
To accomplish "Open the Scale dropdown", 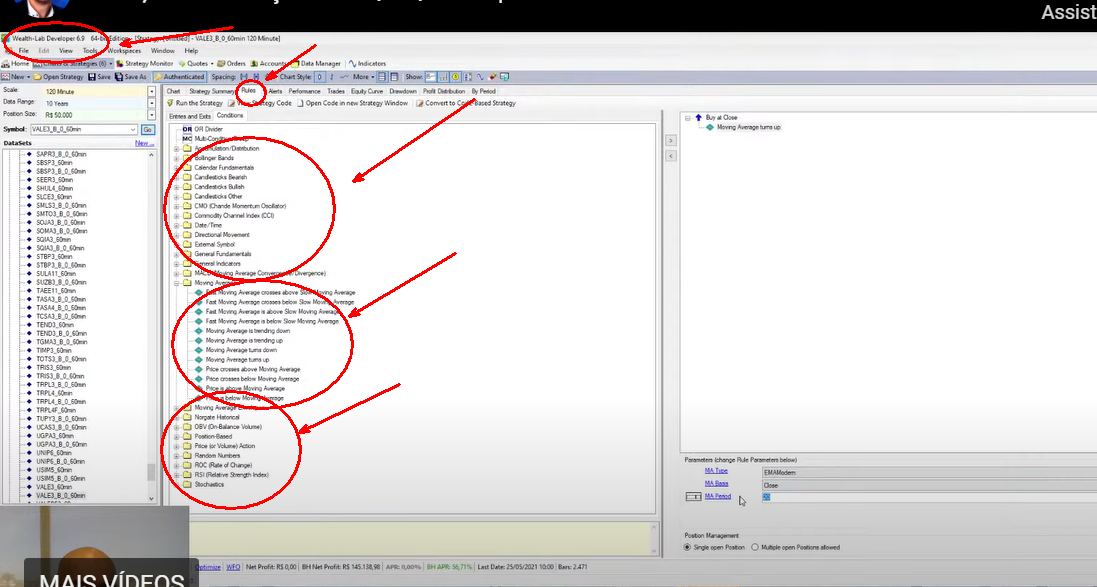I will pos(151,92).
